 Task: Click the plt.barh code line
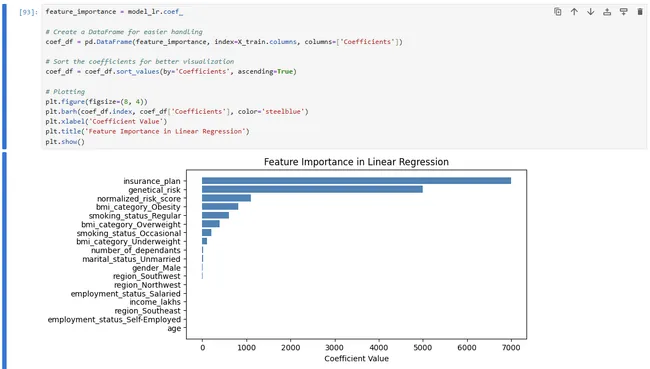[177, 111]
